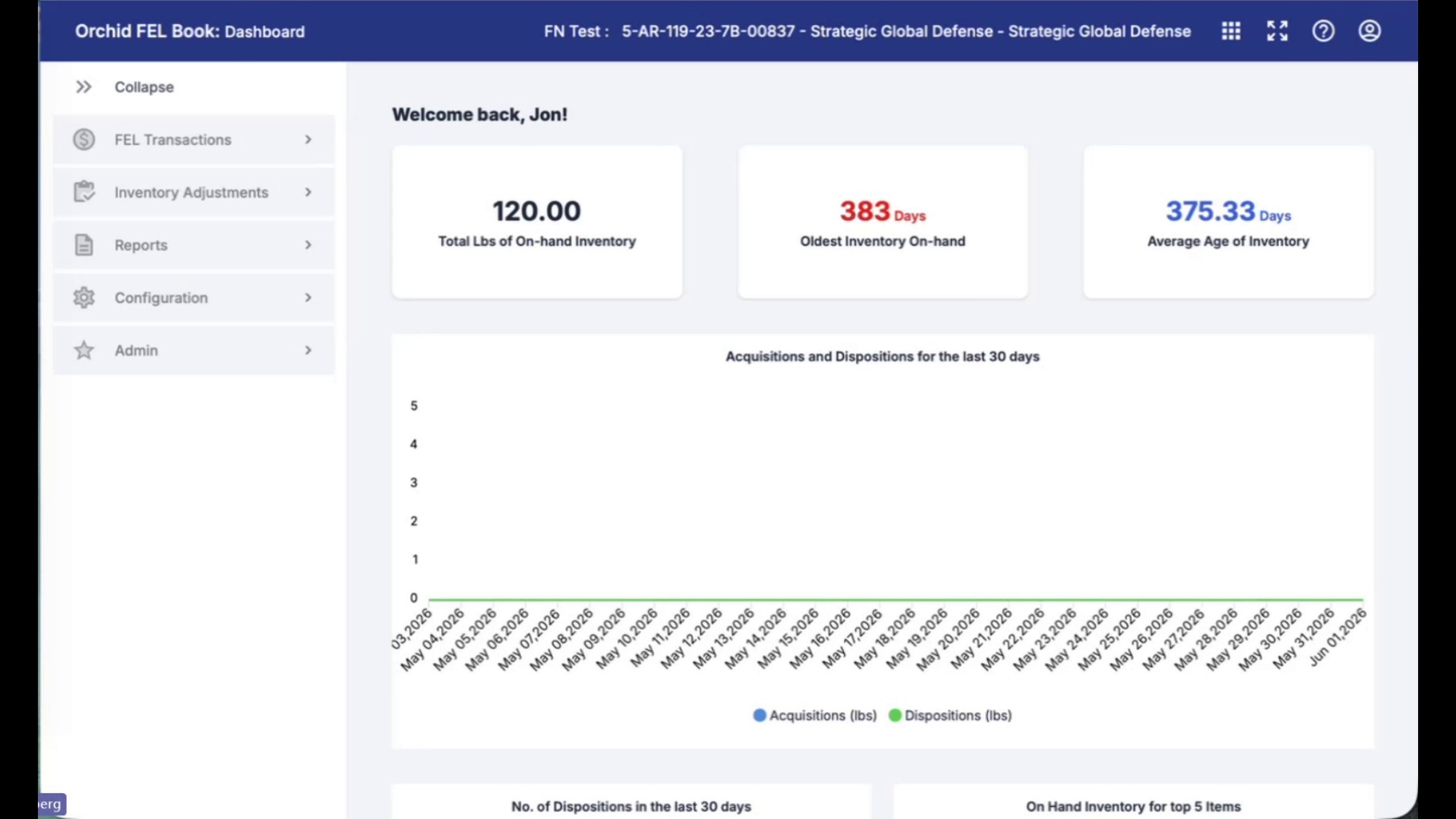Click the Reports document icon
Viewport: 1456px width, 819px height.
84,244
